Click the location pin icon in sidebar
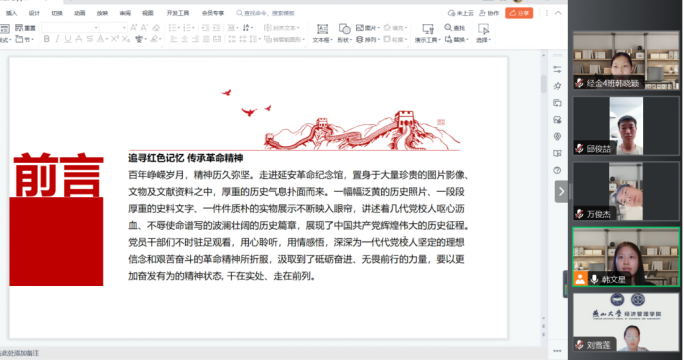Image resolution: width=684 pixels, height=360 pixels. point(557,137)
